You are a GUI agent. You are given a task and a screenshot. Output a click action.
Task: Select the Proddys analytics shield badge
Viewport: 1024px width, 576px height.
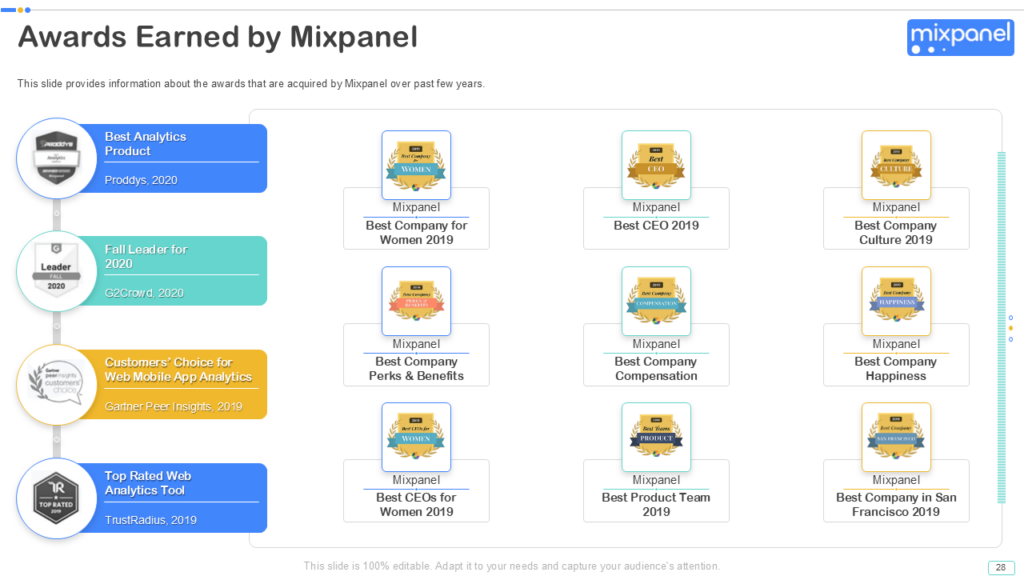[57, 158]
